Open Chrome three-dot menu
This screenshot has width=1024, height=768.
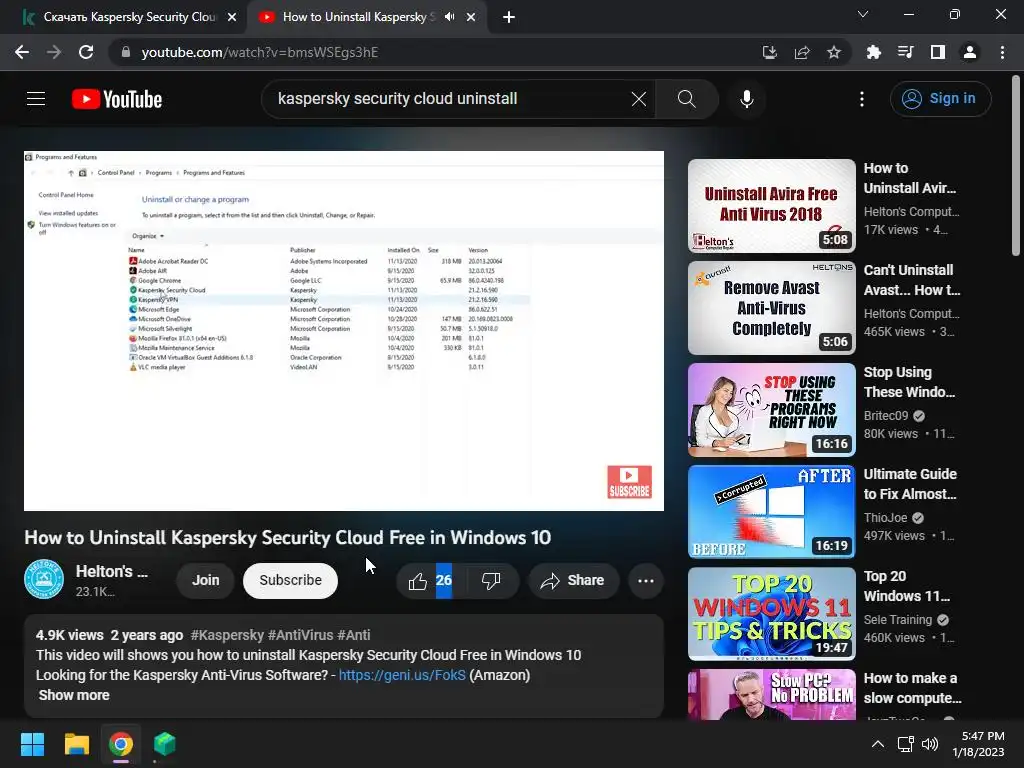(x=1002, y=52)
